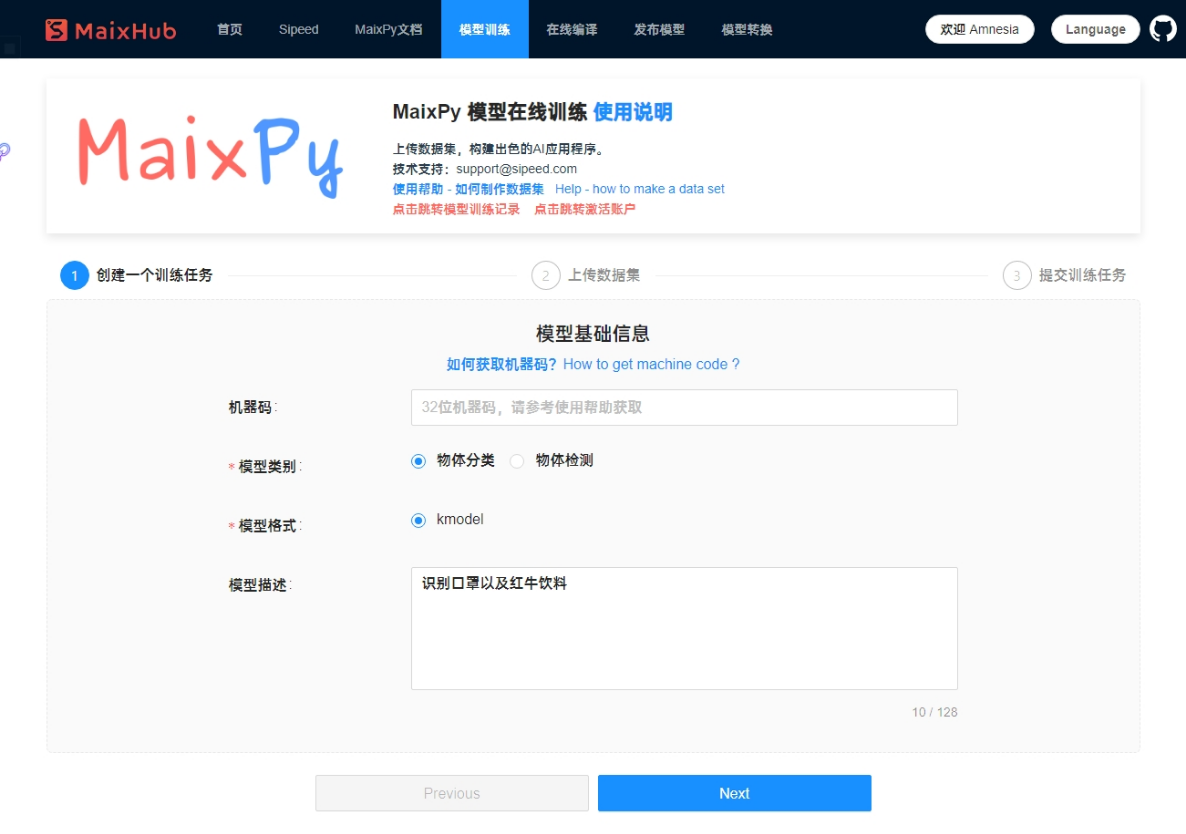Open the GitHub icon link

click(1163, 29)
